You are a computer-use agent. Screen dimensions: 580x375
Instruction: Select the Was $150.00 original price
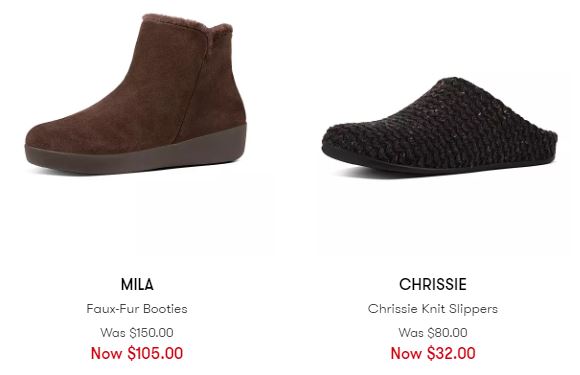pos(137,332)
